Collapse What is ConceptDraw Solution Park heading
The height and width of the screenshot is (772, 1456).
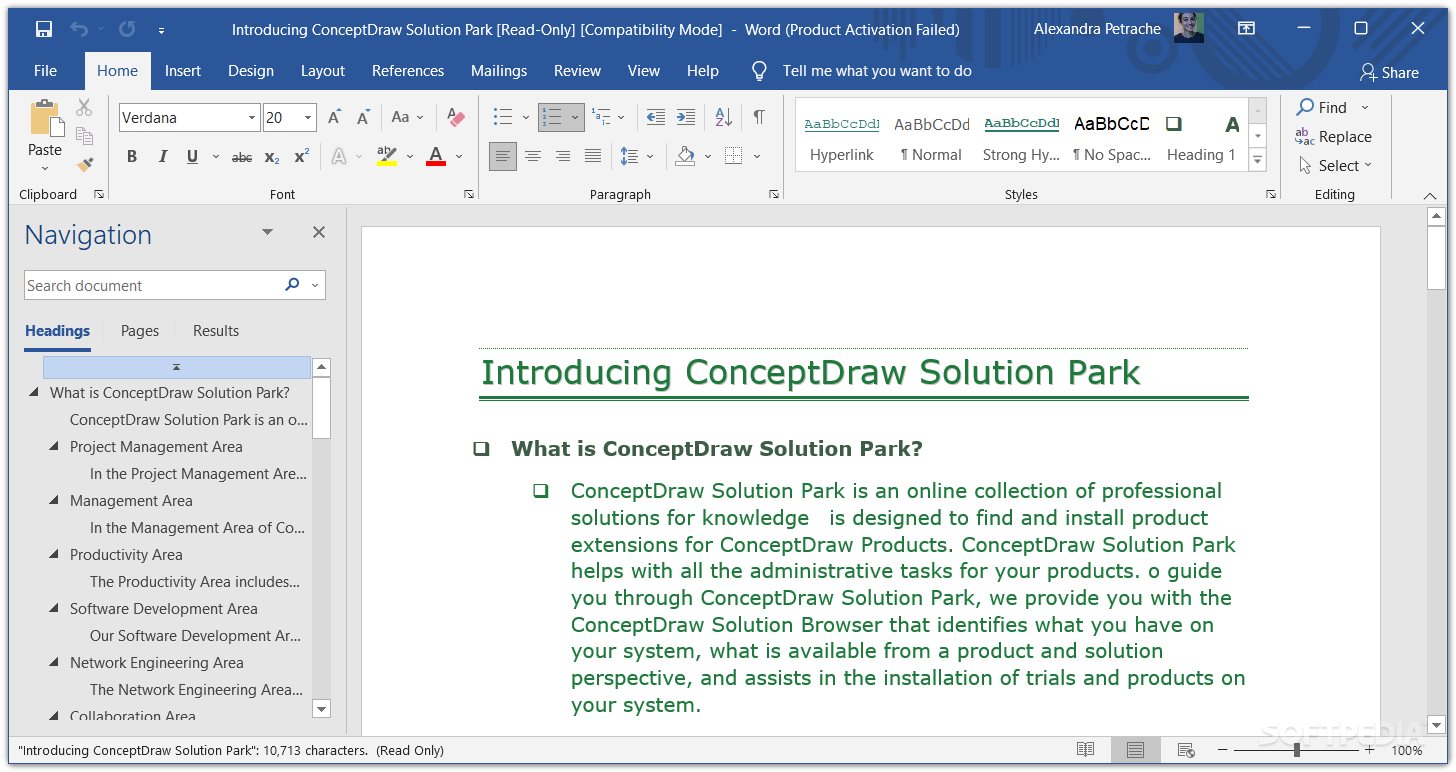(35, 392)
